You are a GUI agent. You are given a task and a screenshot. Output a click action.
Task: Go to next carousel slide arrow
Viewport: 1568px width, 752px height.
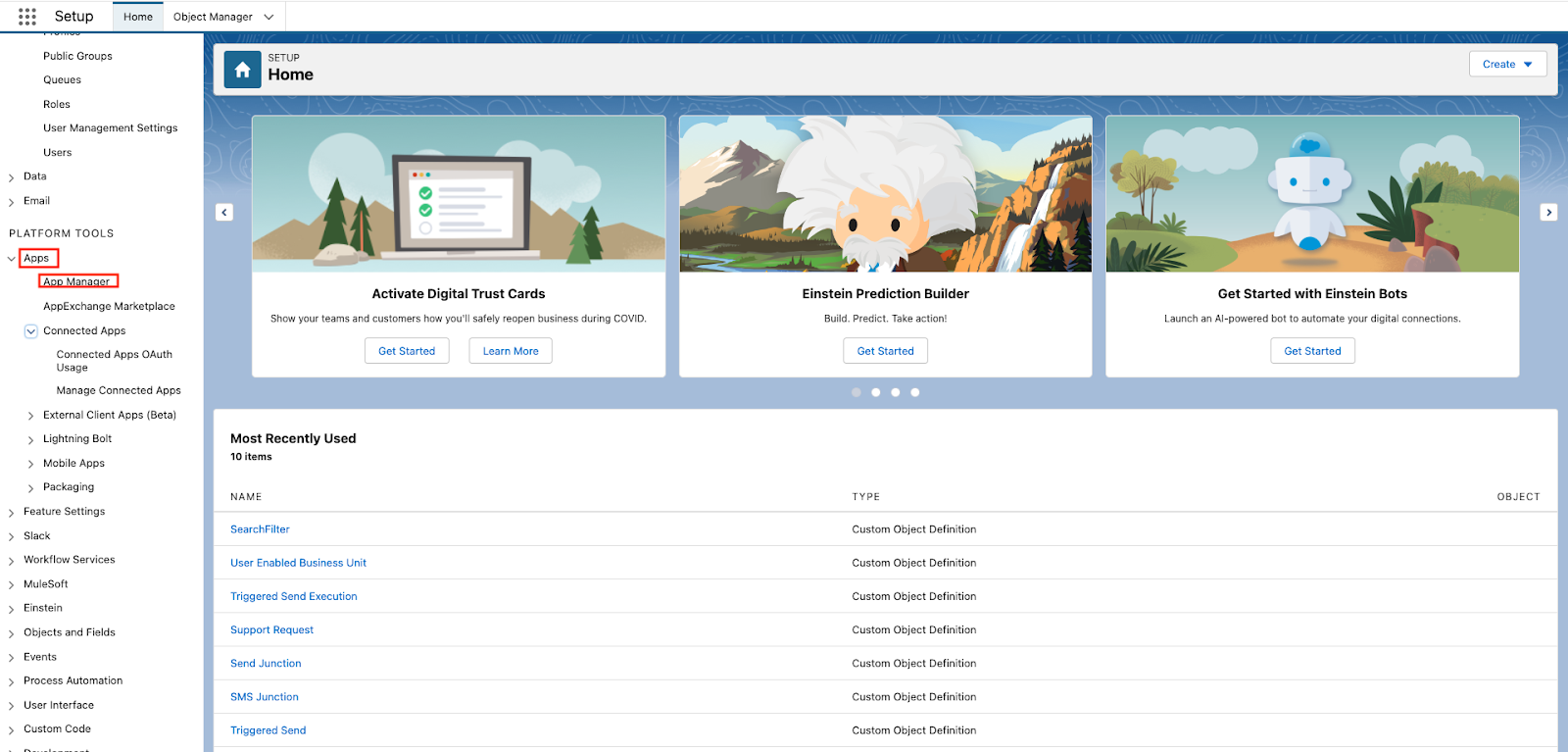1548,212
